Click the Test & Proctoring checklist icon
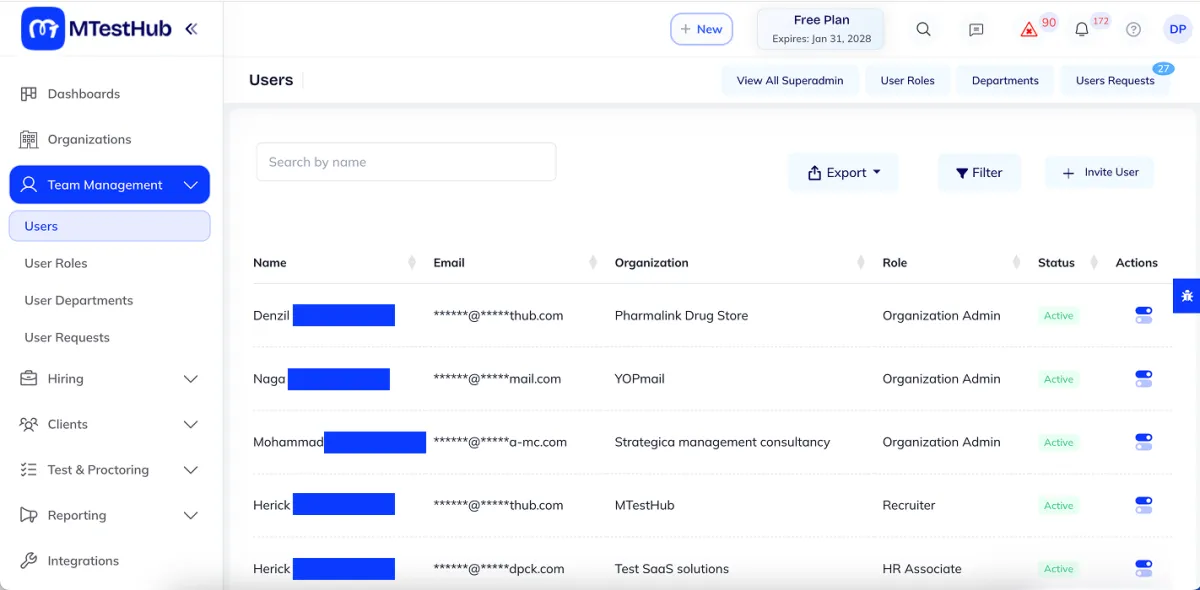Viewport: 1200px width, 590px height. [x=29, y=470]
